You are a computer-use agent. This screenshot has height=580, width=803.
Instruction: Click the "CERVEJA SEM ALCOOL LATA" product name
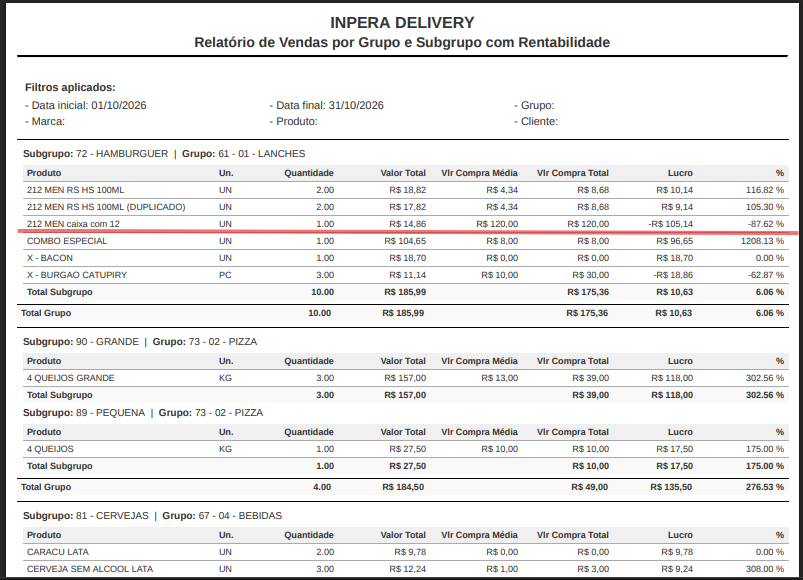90,569
